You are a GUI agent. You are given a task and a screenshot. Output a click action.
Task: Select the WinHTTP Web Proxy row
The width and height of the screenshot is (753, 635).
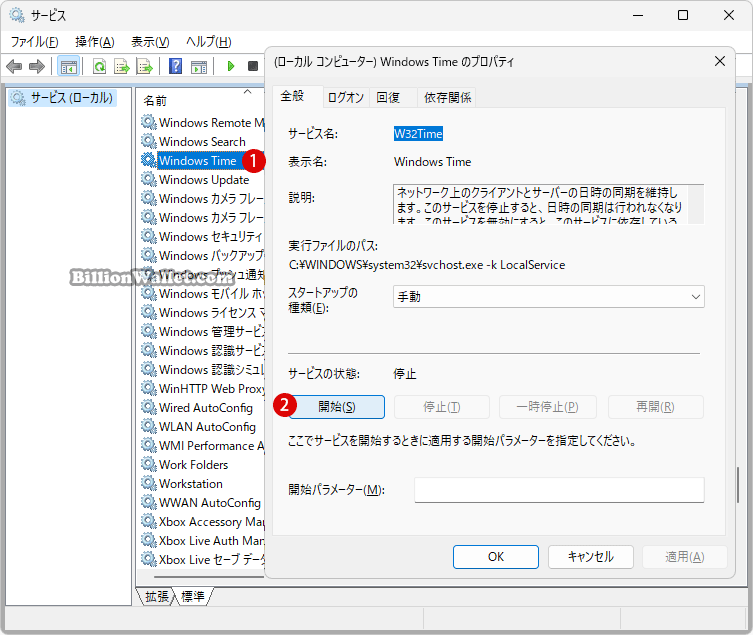202,389
